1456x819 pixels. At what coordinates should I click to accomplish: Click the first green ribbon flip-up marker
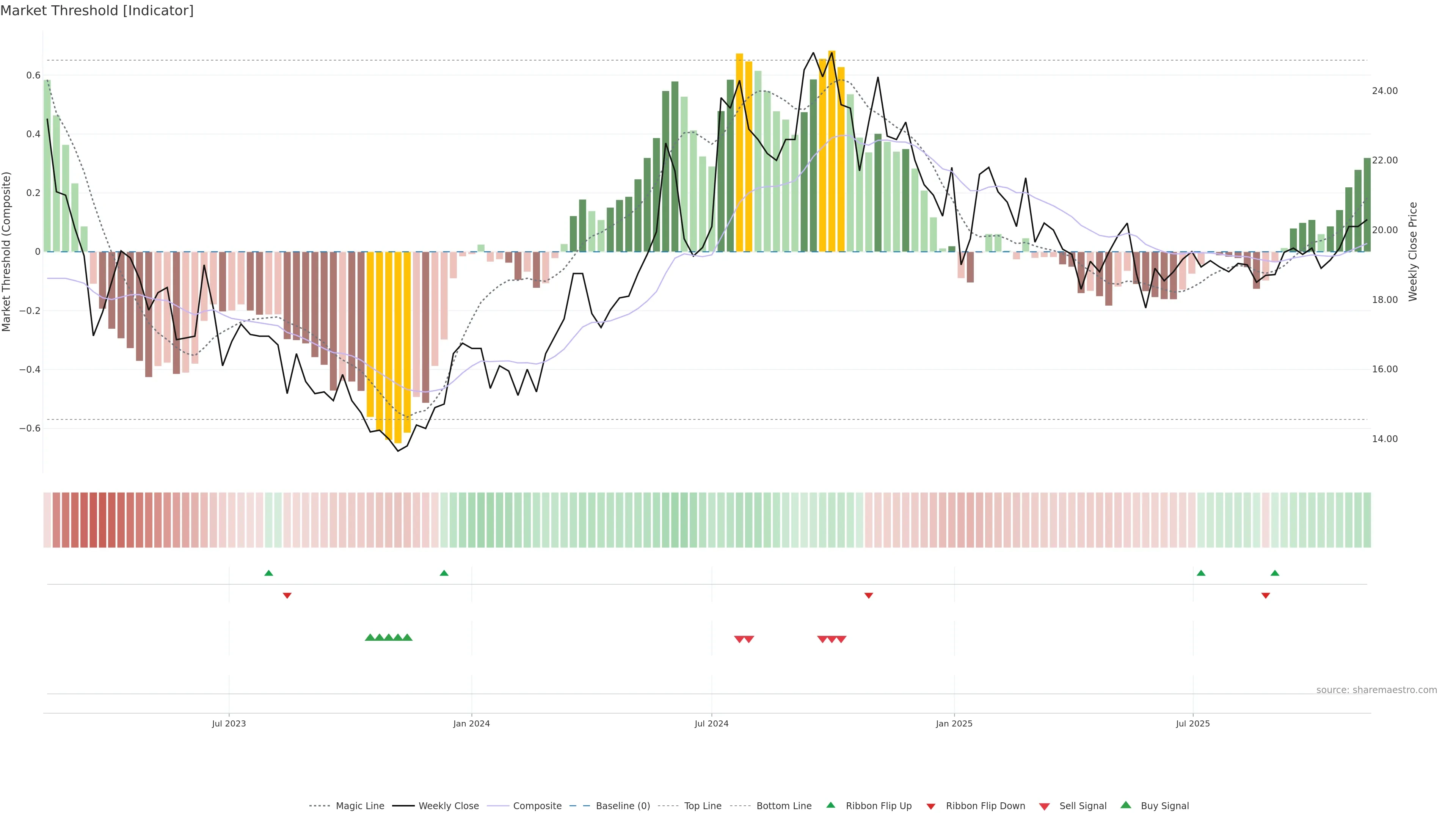click(268, 573)
